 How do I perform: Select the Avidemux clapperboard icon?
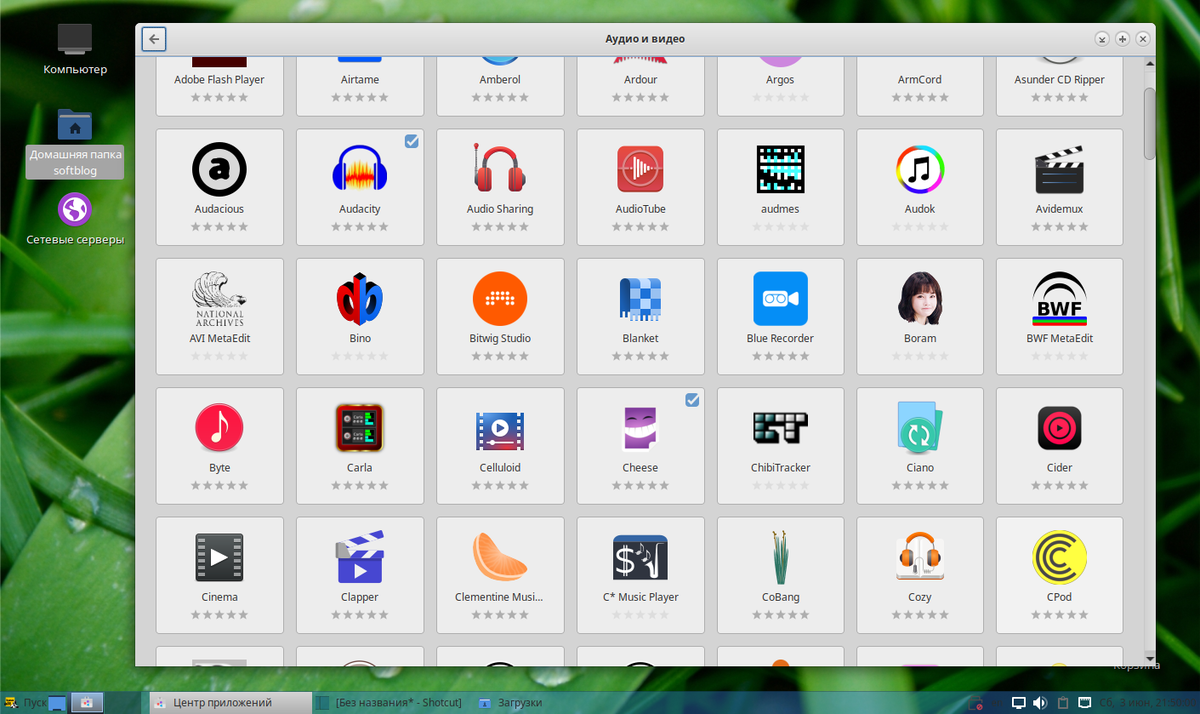coord(1060,171)
